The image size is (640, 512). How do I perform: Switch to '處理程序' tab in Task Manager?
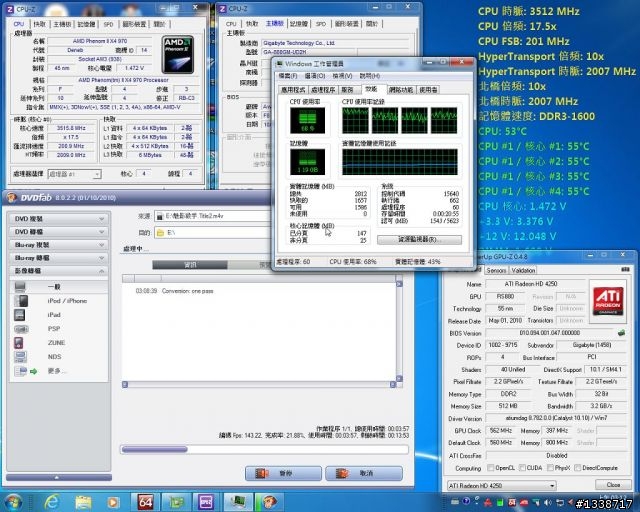tap(323, 90)
